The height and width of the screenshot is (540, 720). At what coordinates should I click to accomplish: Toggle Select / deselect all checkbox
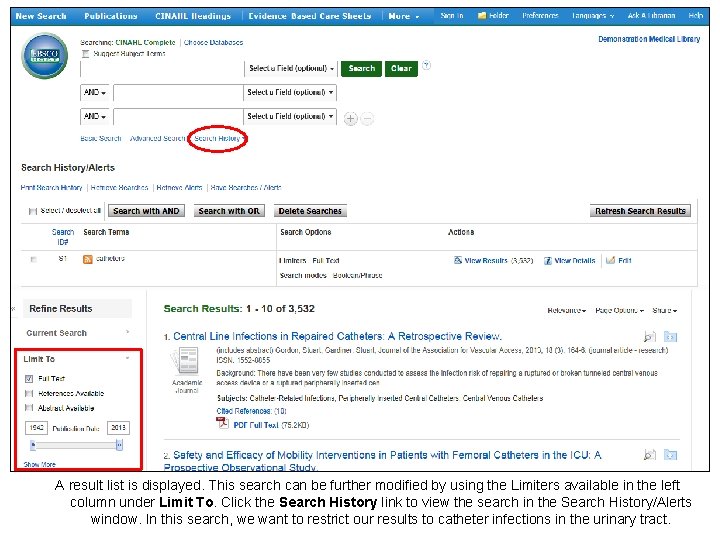point(33,211)
